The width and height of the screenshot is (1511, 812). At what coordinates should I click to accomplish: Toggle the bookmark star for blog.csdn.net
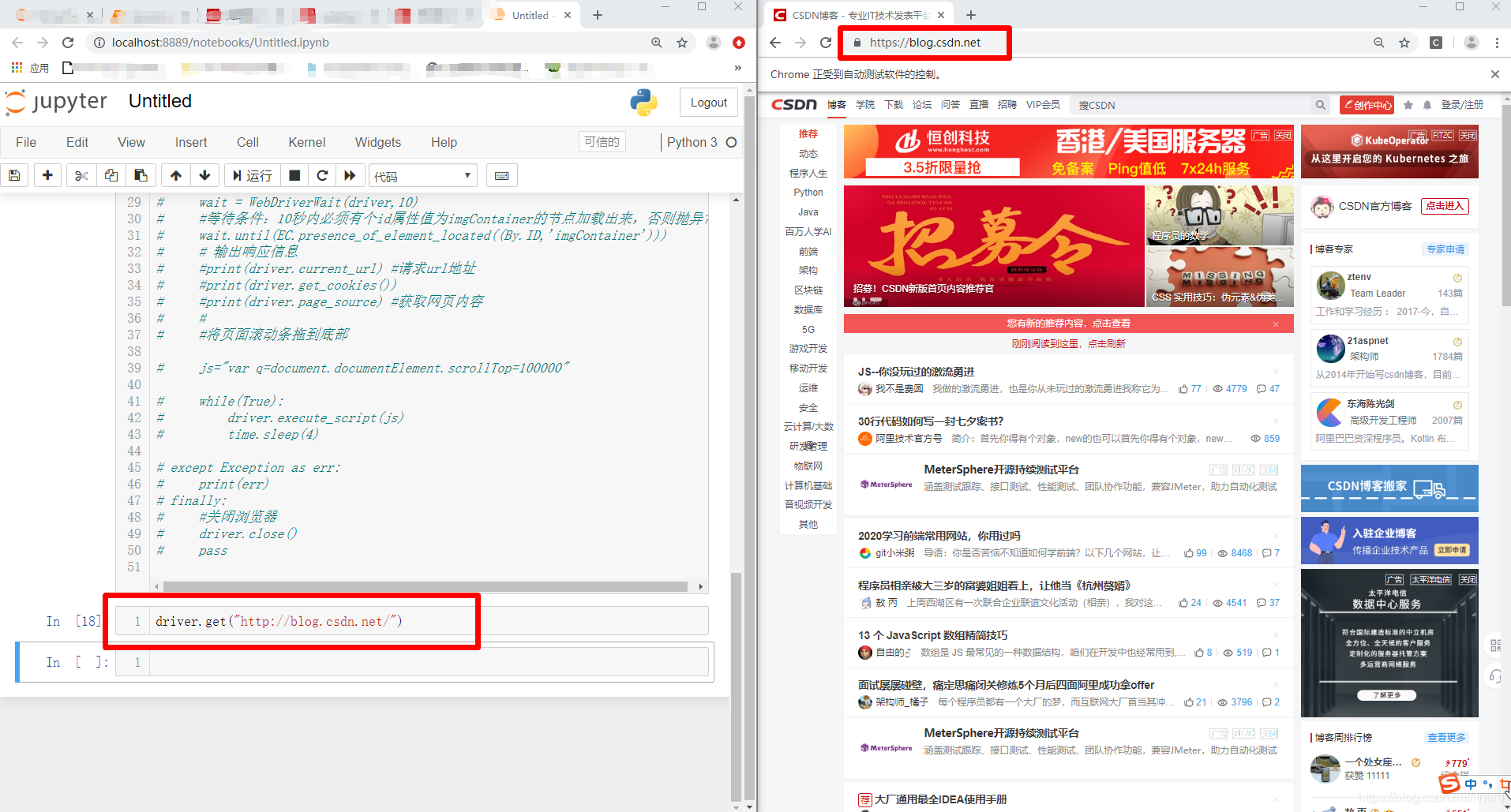coord(1404,43)
